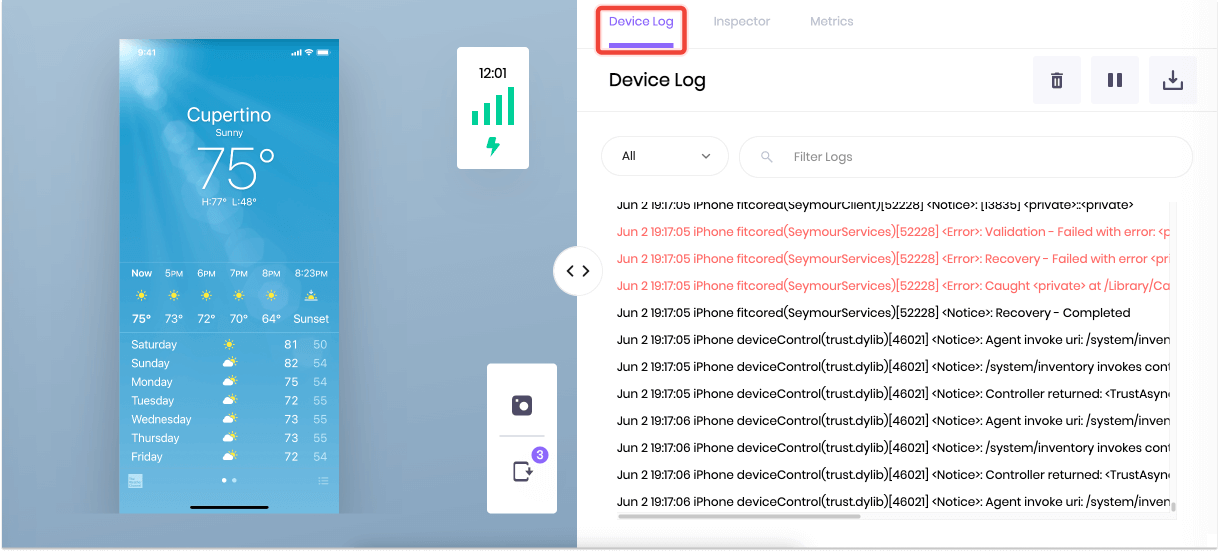
Task: Pause the device log stream
Action: click(x=1114, y=81)
